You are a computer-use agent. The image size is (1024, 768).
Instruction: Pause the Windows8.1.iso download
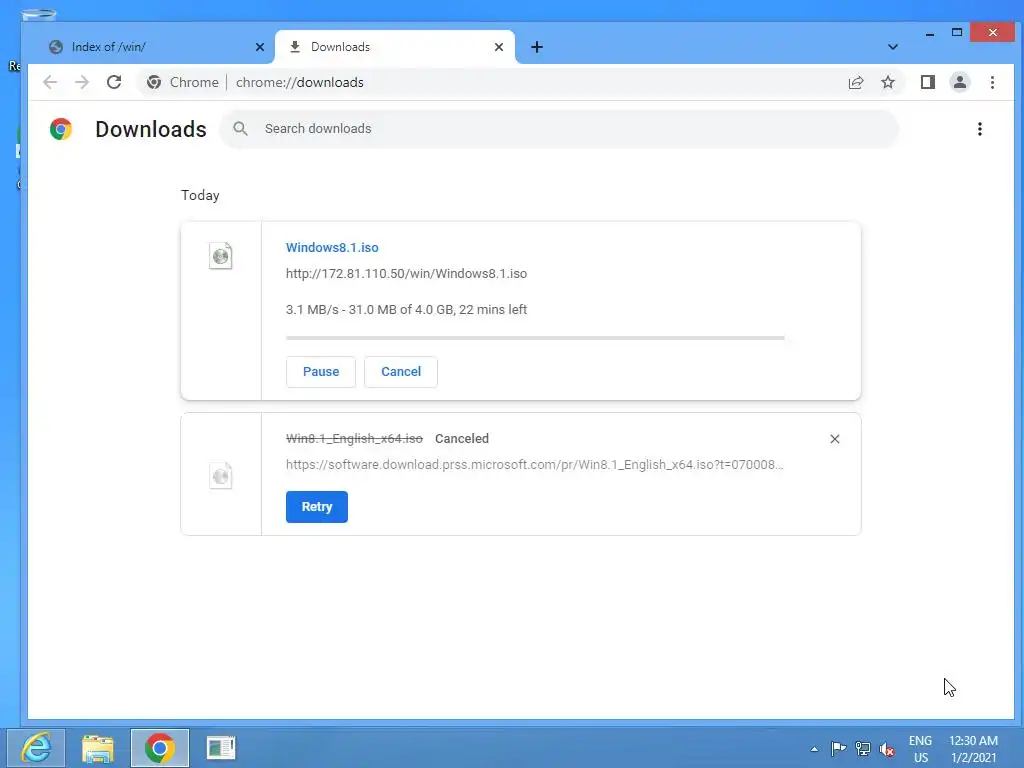[x=321, y=372]
